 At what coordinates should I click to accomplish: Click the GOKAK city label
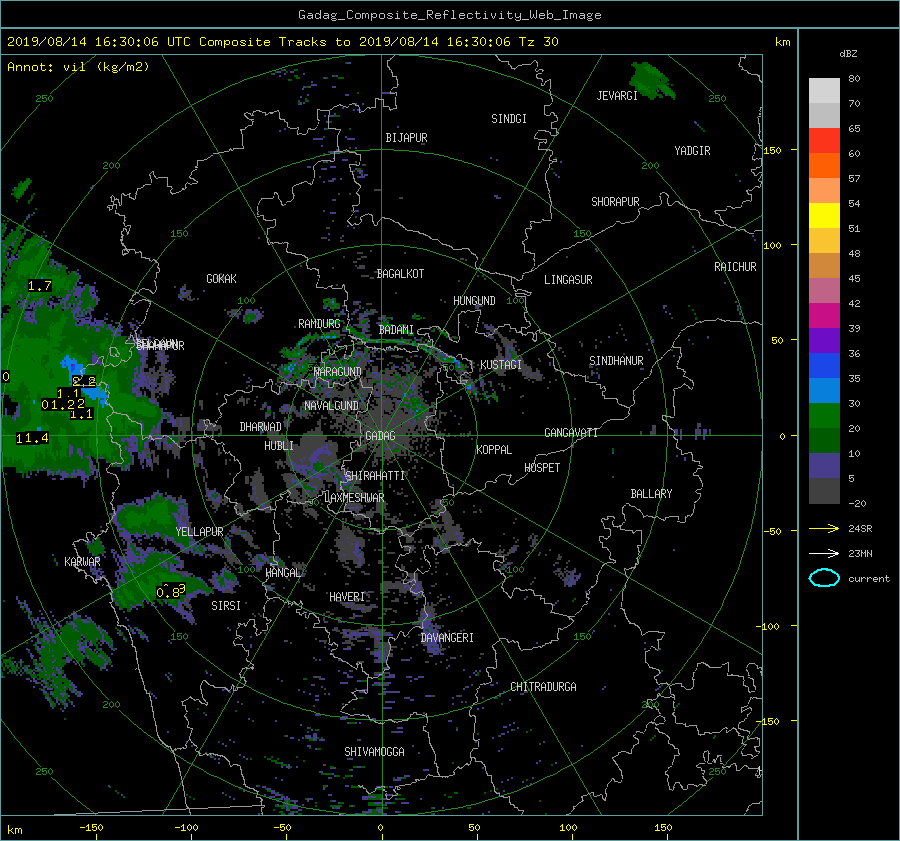pyautogui.click(x=221, y=279)
